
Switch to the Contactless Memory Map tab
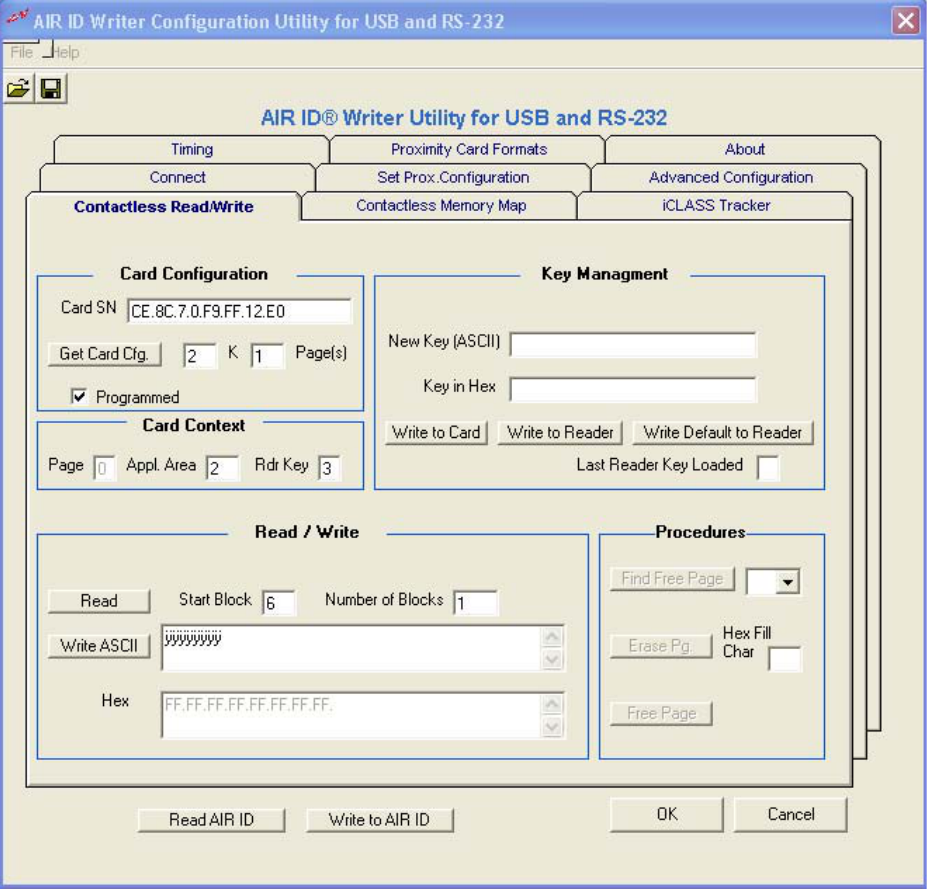point(440,205)
